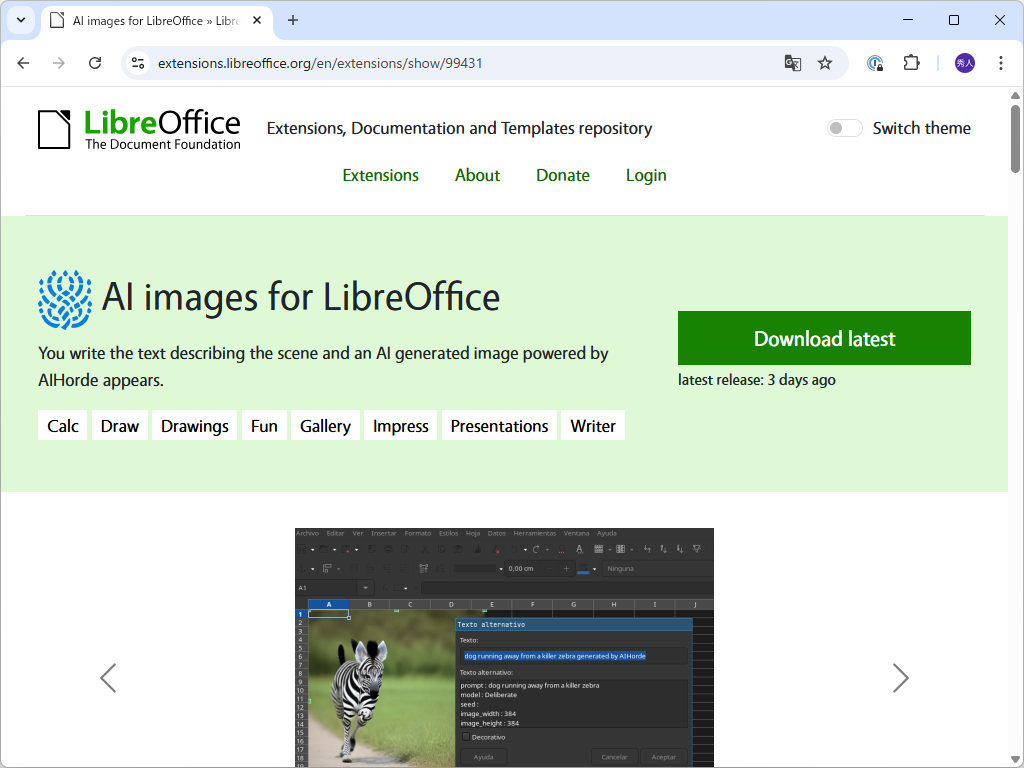Show the previous screenshot with the left arrow
Image resolution: width=1024 pixels, height=768 pixels.
[108, 678]
